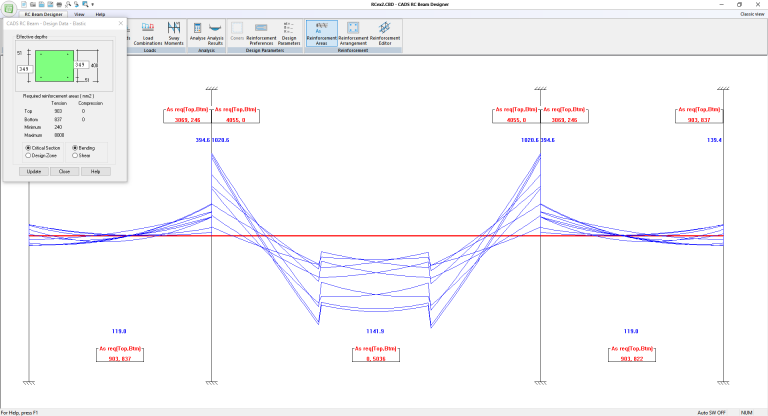Click the moment value 139.4
The width and height of the screenshot is (768, 416).
[x=714, y=140]
